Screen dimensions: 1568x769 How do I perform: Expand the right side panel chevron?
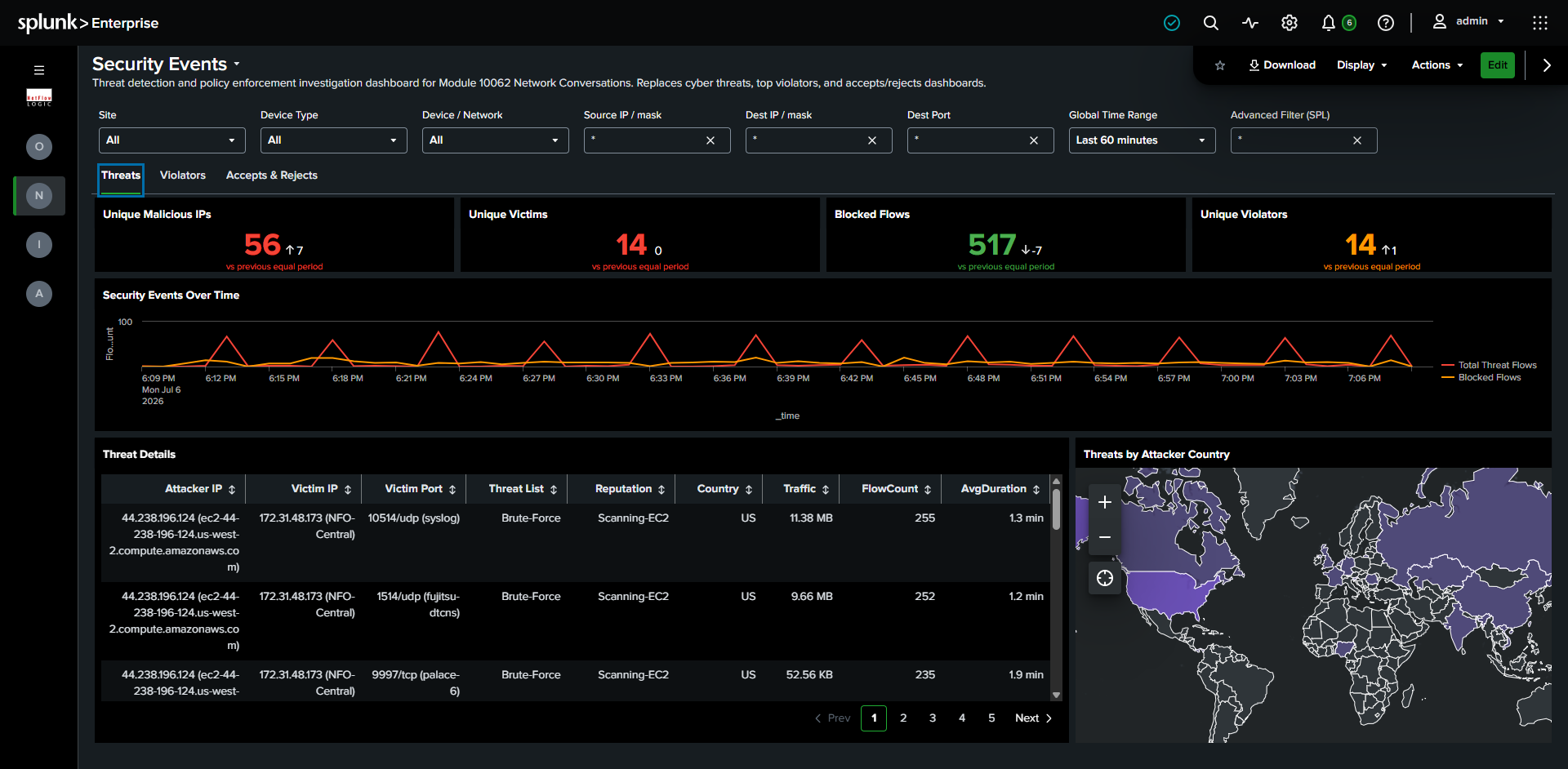1547,65
